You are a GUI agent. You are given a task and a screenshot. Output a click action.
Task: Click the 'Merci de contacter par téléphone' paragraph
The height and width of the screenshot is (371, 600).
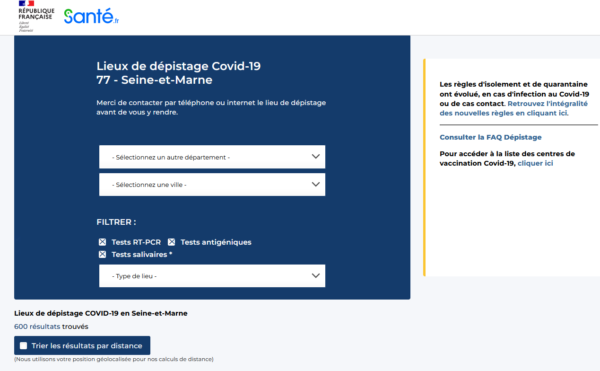[x=211, y=107]
